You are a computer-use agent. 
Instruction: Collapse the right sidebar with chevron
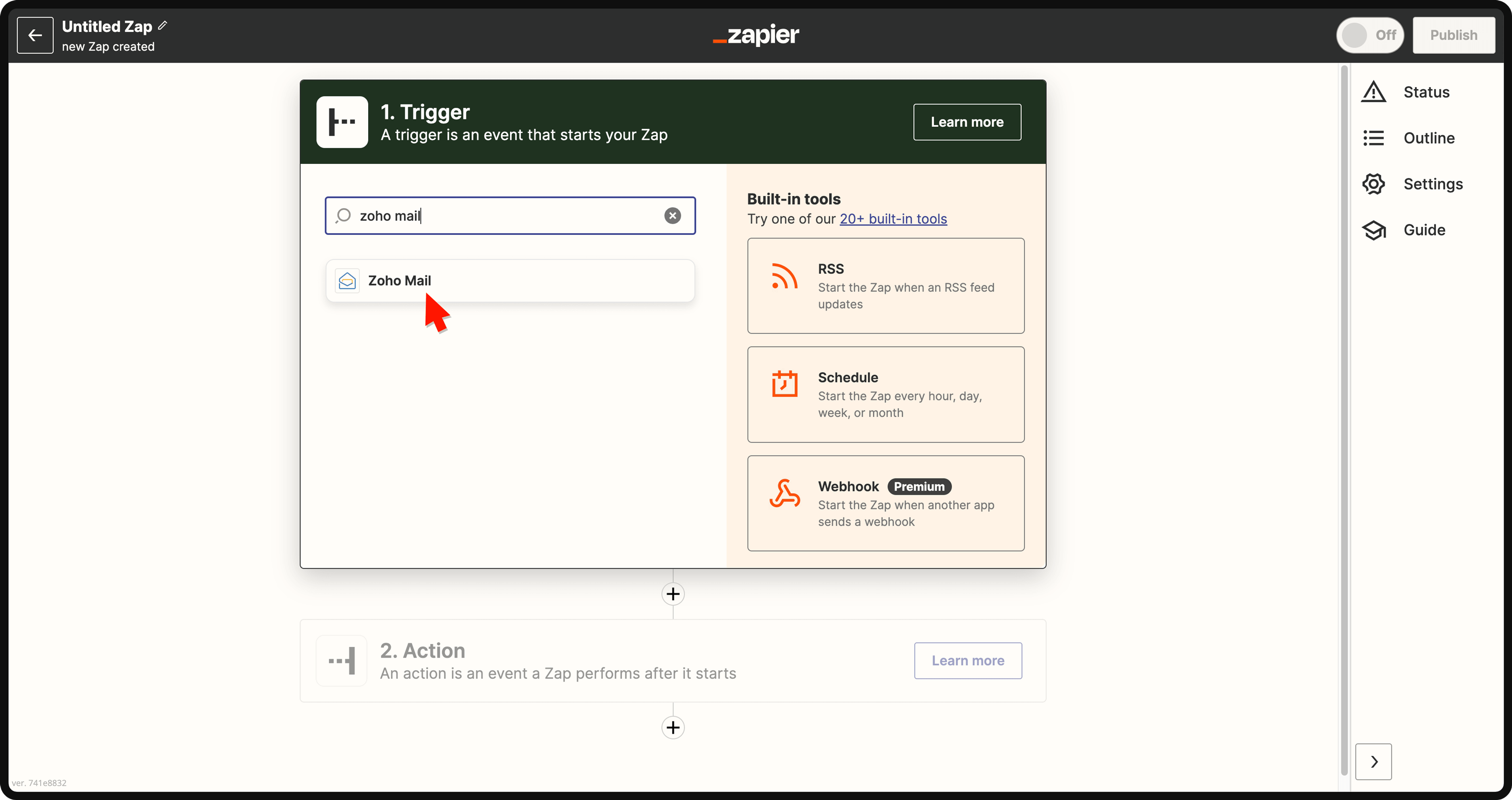1373,762
